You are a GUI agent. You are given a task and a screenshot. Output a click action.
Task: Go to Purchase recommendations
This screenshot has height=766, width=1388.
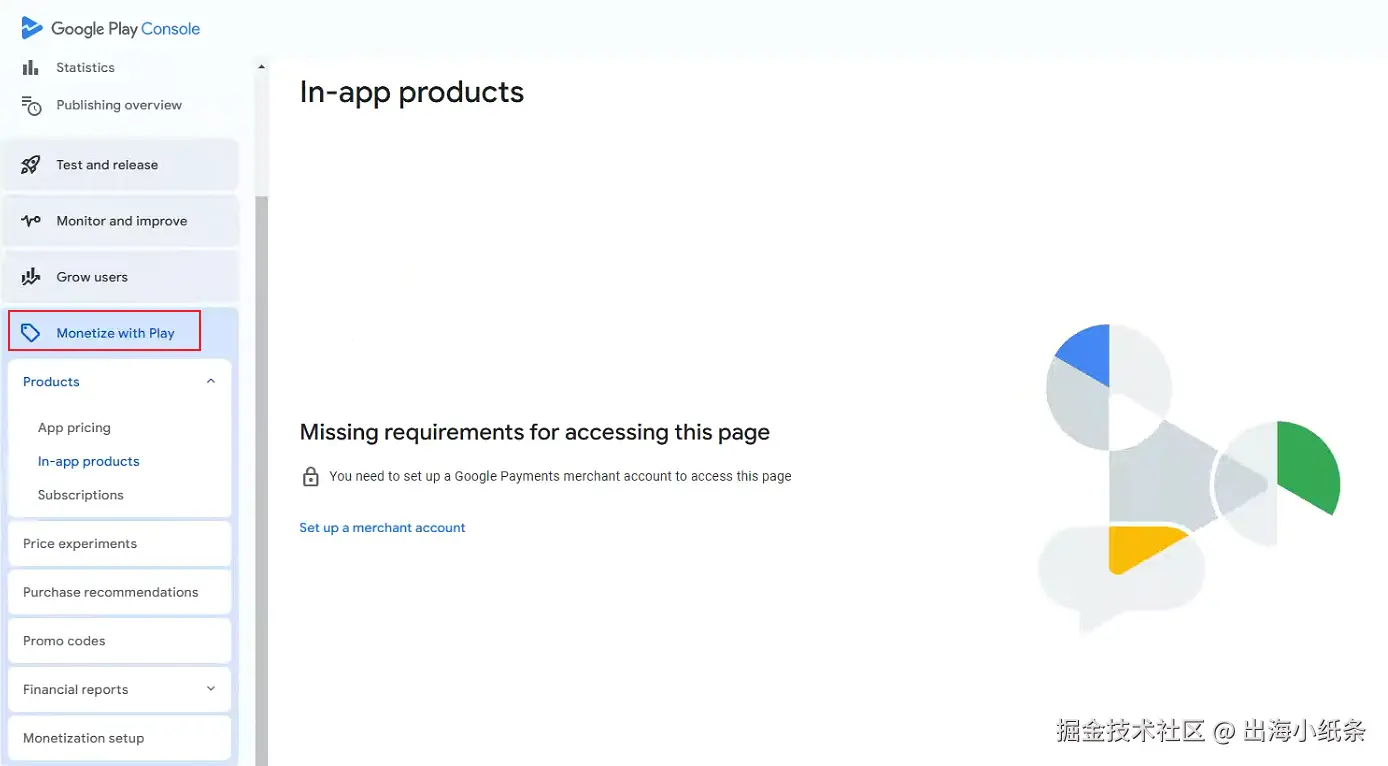pos(110,592)
